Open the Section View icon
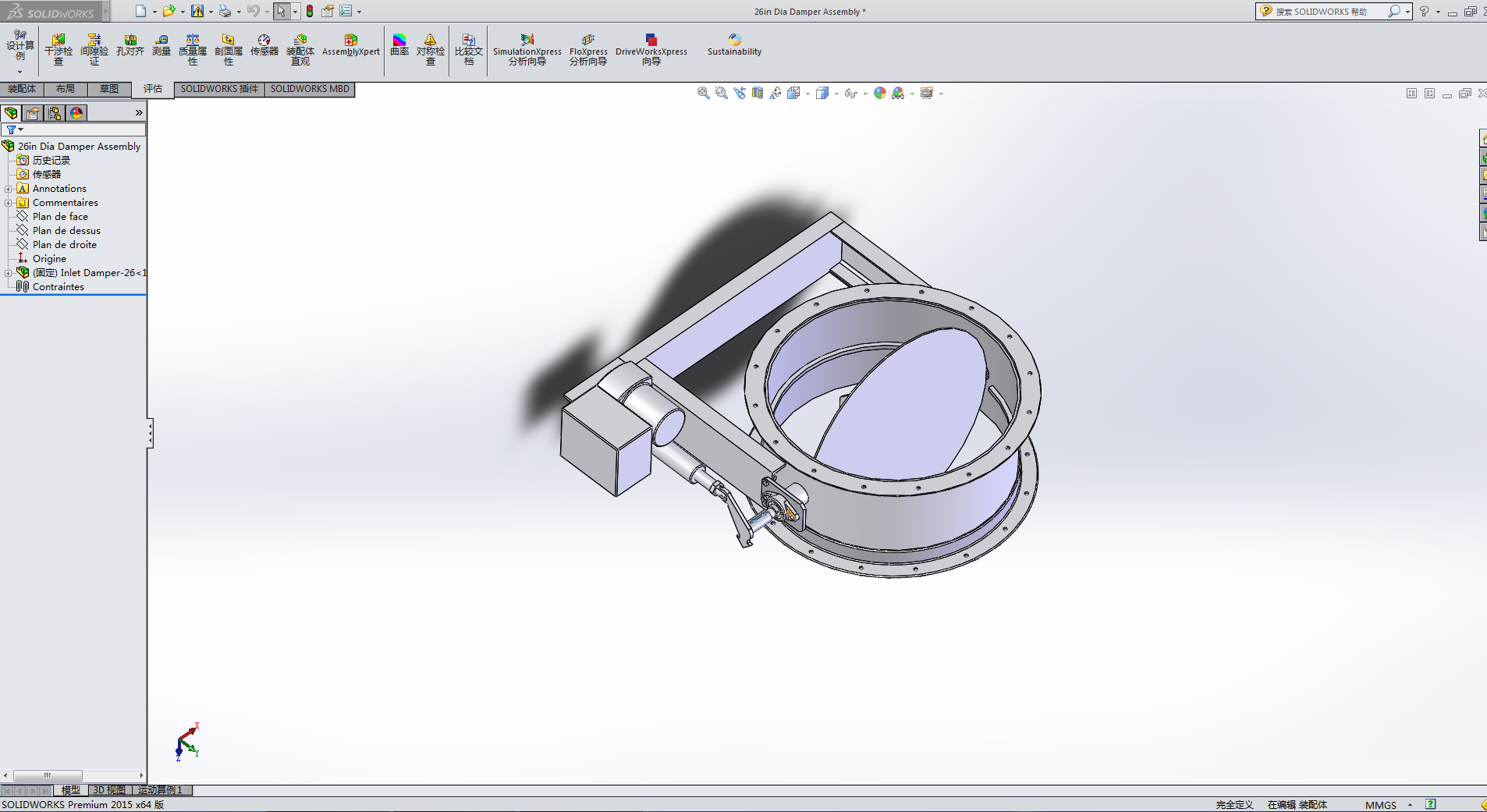This screenshot has width=1487, height=812. point(758,93)
